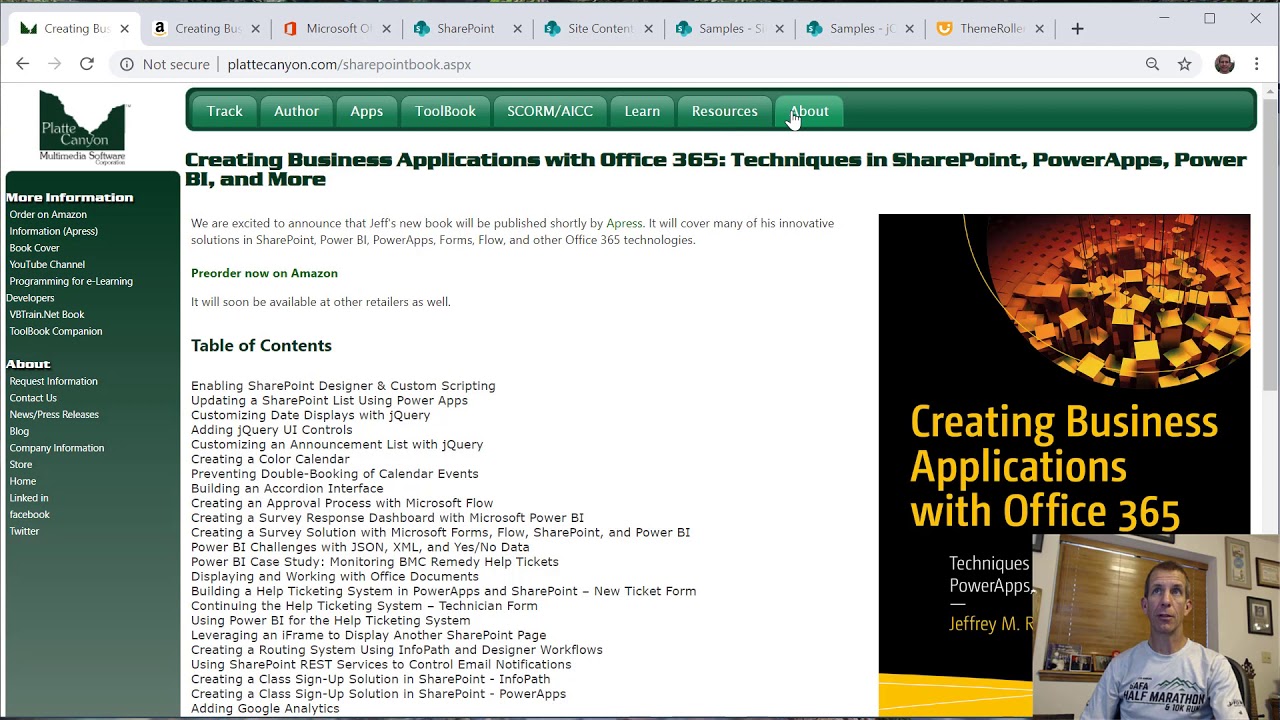This screenshot has width=1280, height=720.
Task: Open the Track menu
Action: [x=225, y=111]
